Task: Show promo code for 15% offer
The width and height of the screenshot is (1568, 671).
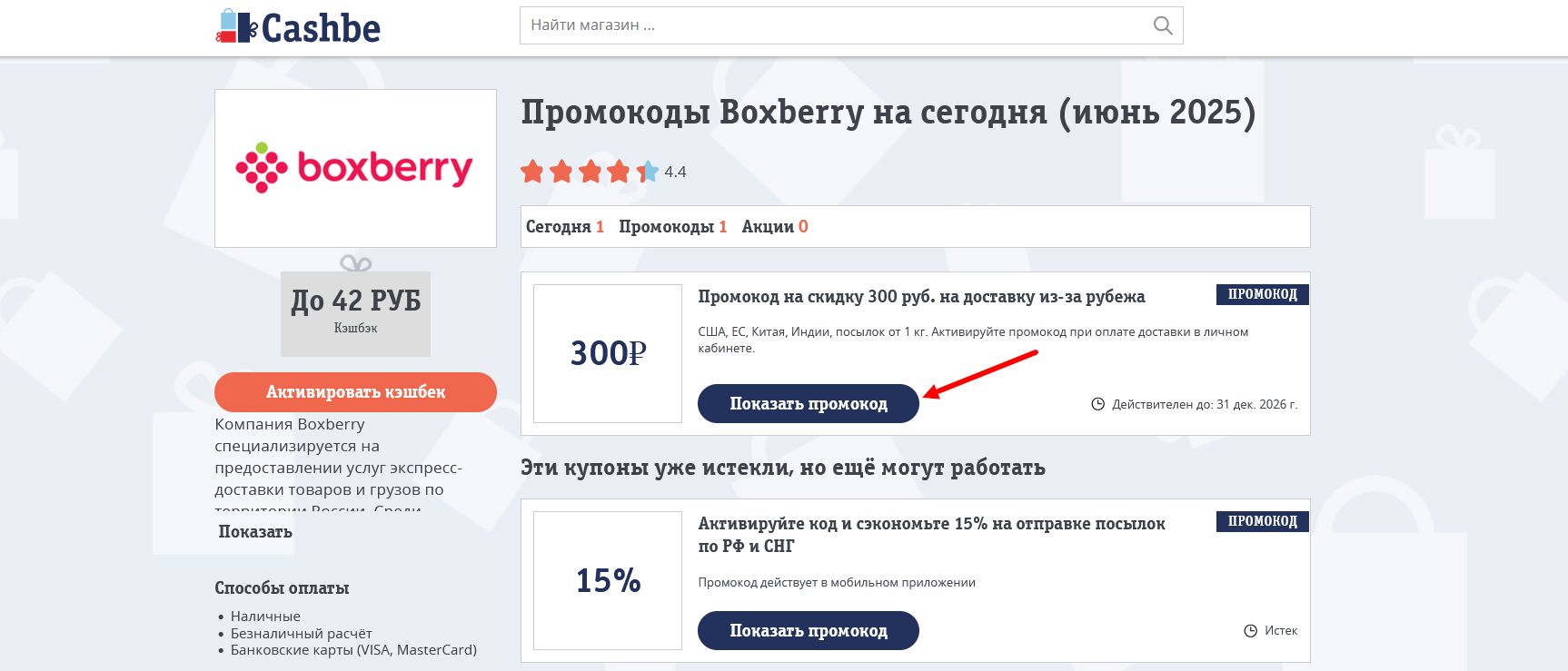Action: (808, 631)
